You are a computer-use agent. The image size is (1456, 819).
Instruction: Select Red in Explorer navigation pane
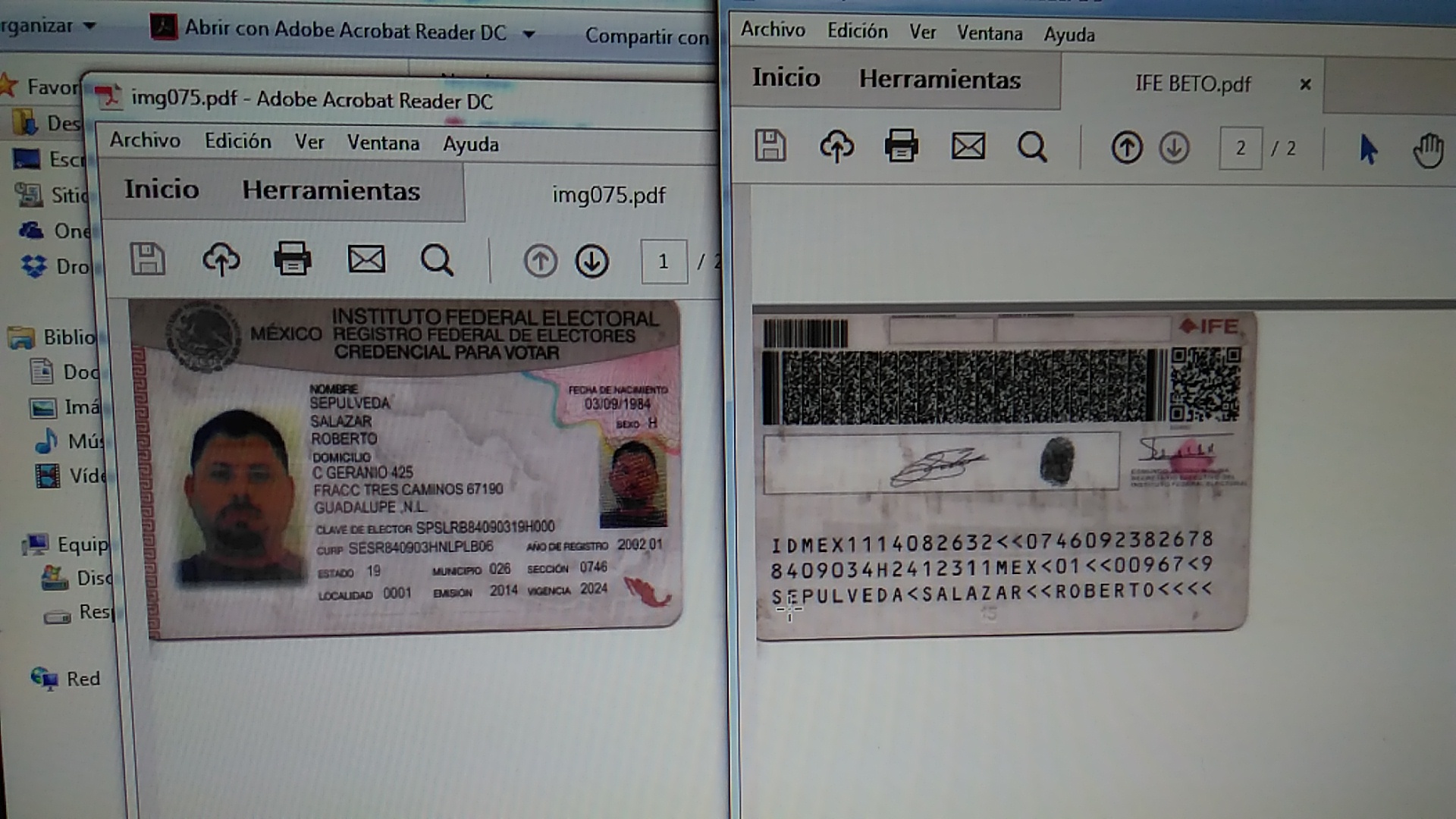click(x=83, y=679)
